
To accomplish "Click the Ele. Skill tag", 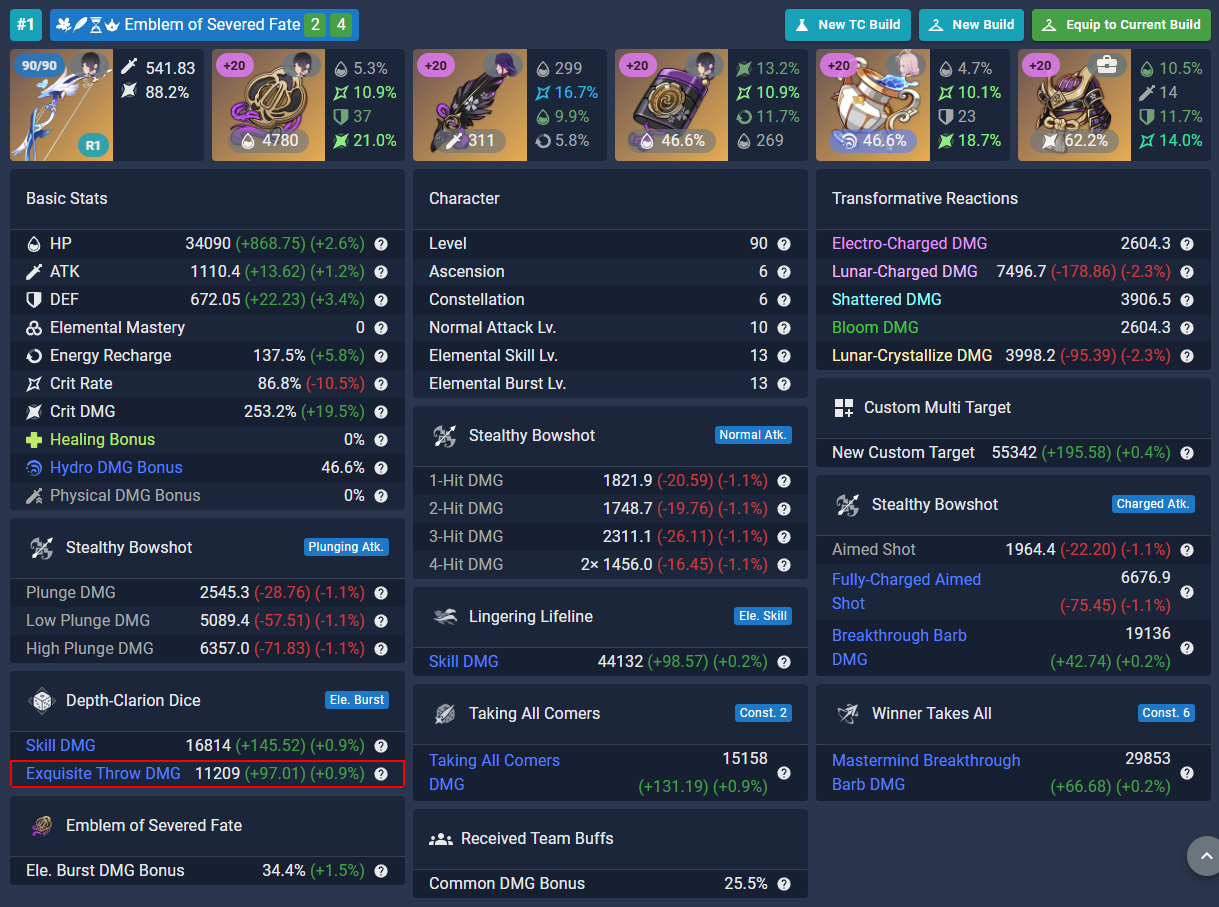I will pyautogui.click(x=763, y=616).
